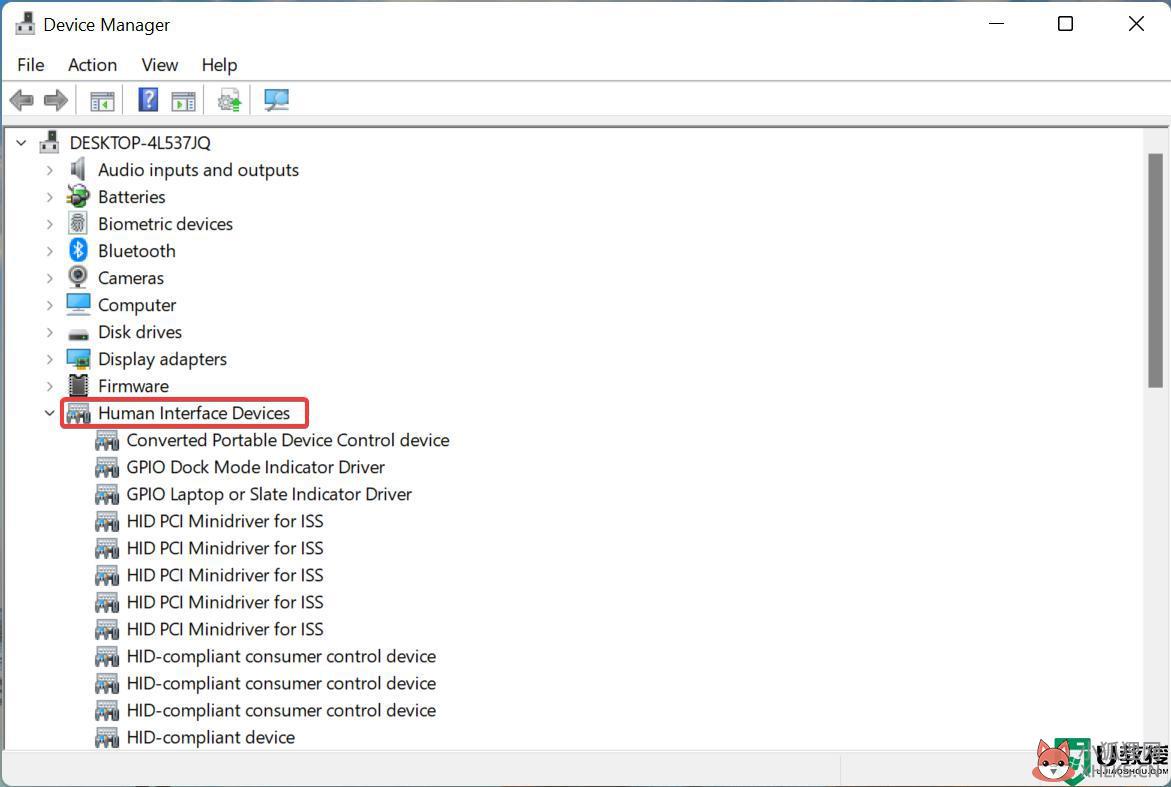Select the Bluetooth category label

[137, 250]
